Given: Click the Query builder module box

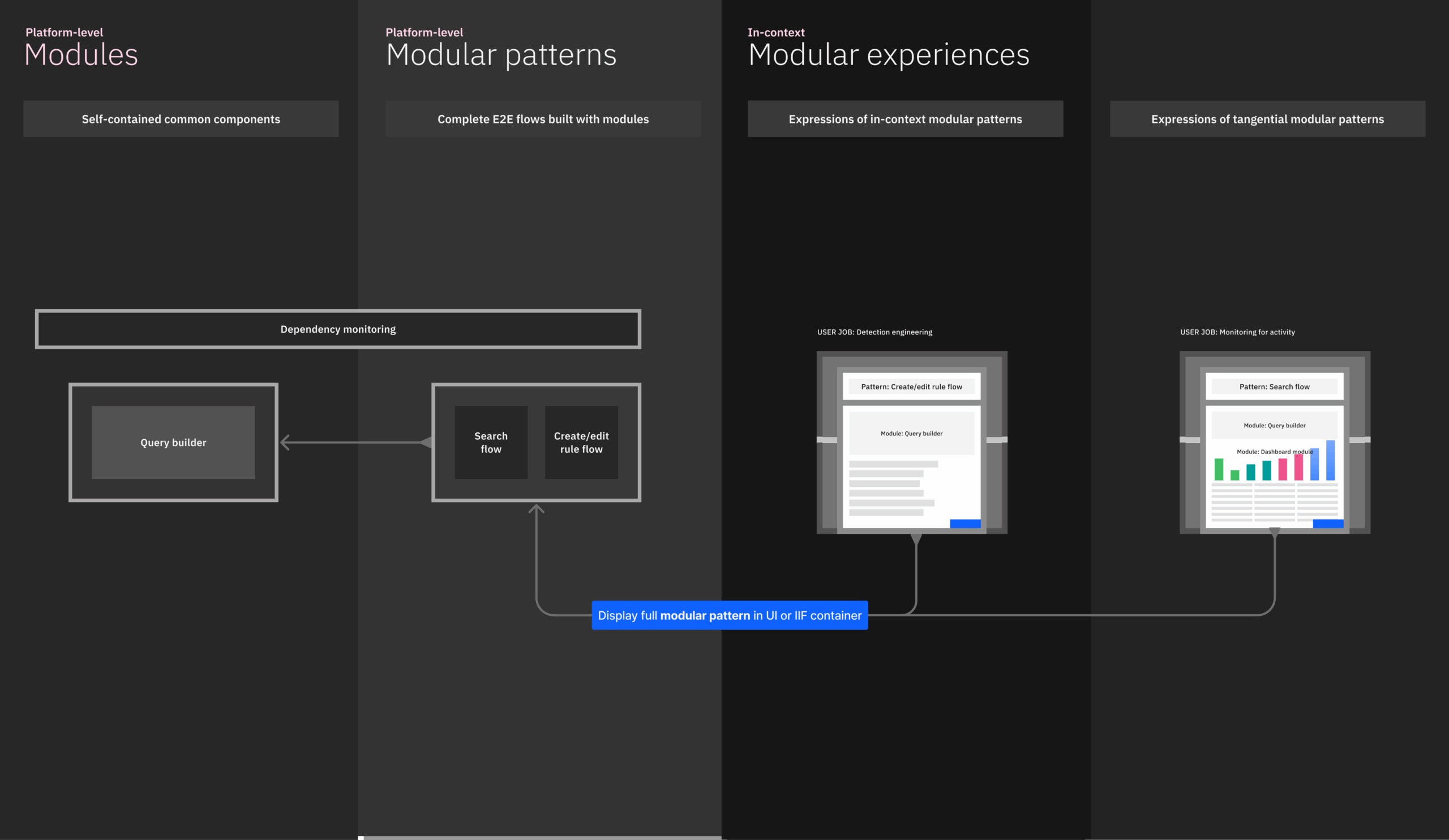Looking at the screenshot, I should pos(173,442).
